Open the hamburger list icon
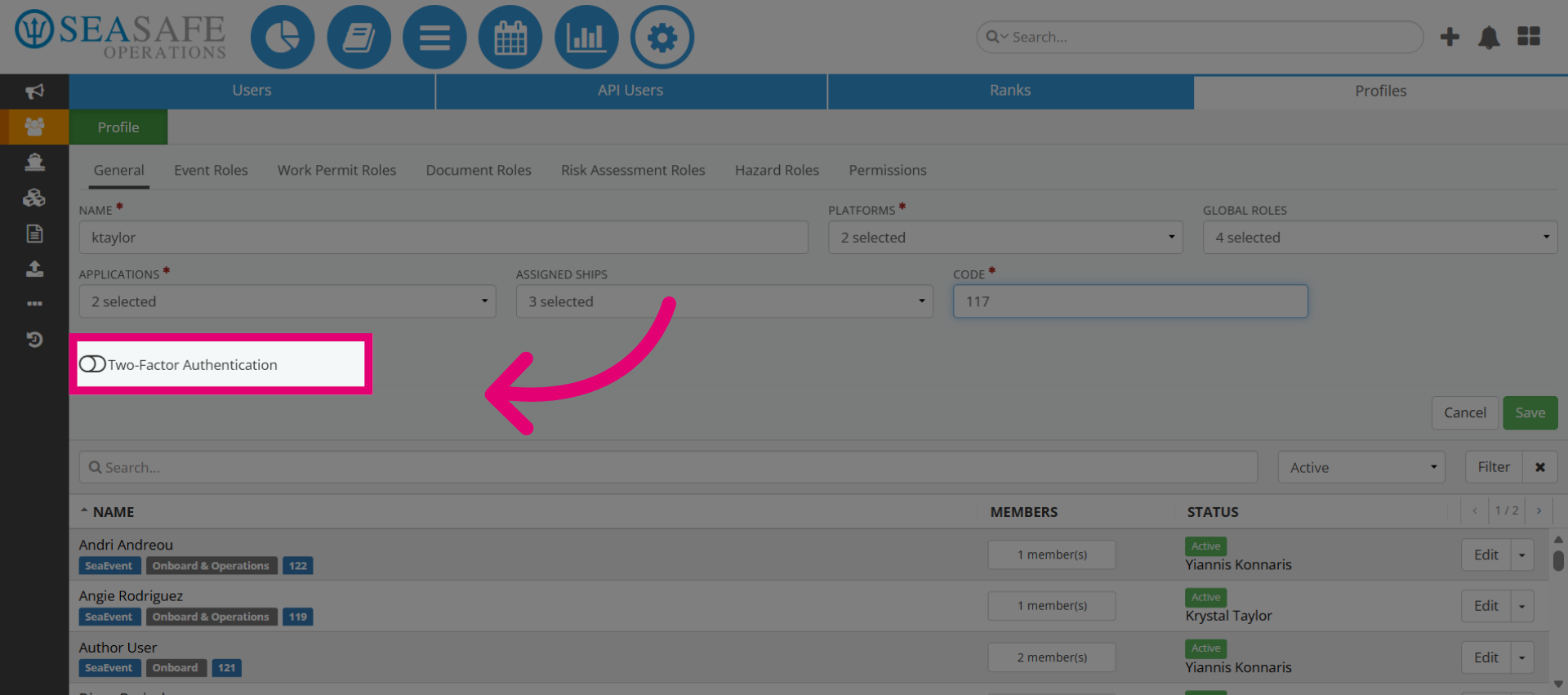Screen dimensions: 1568x695 click(x=434, y=37)
